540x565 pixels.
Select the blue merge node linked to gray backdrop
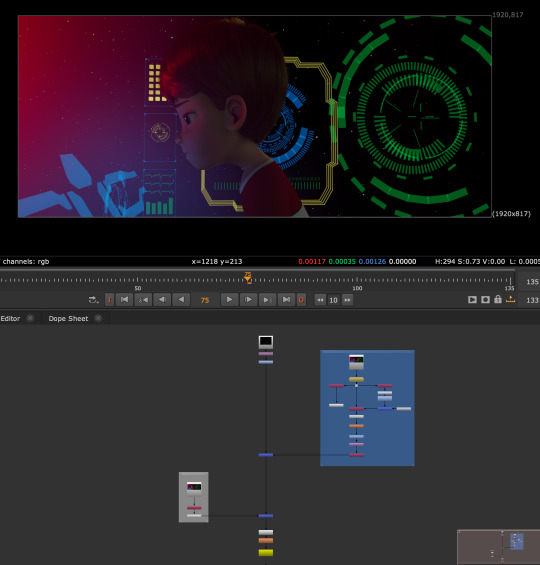(266, 516)
